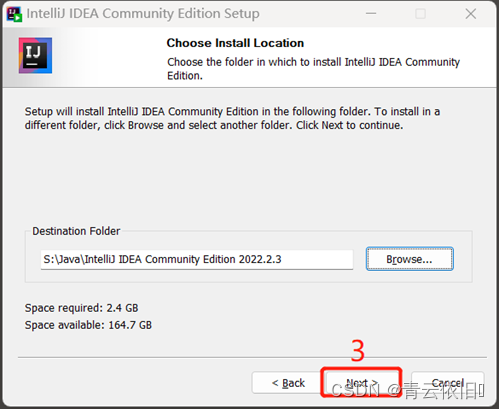Click the 'Choose Install Location' heading

(235, 43)
